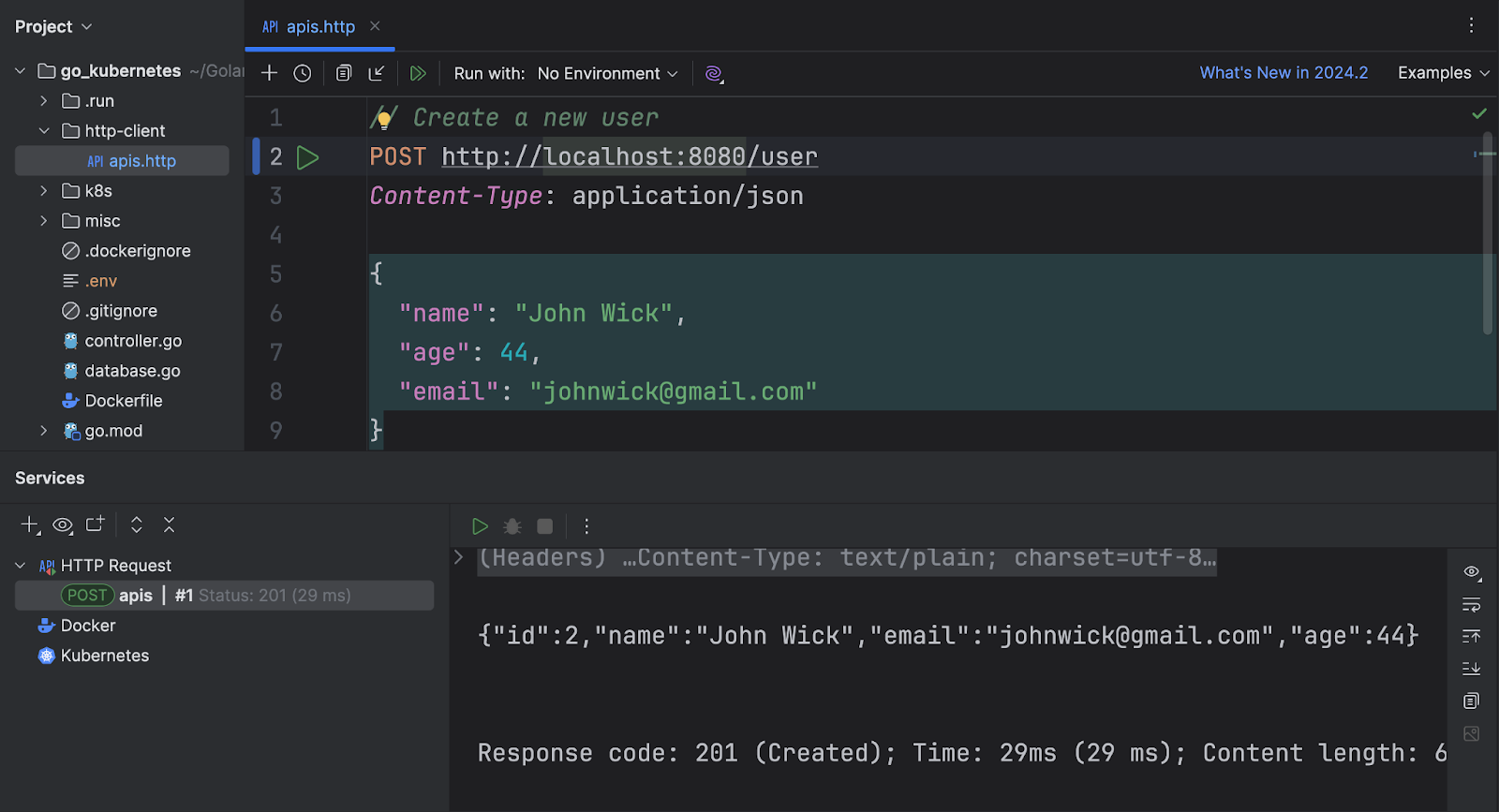Viewport: 1499px width, 812px height.
Task: Click the JSON response body line
Action: coord(948,636)
